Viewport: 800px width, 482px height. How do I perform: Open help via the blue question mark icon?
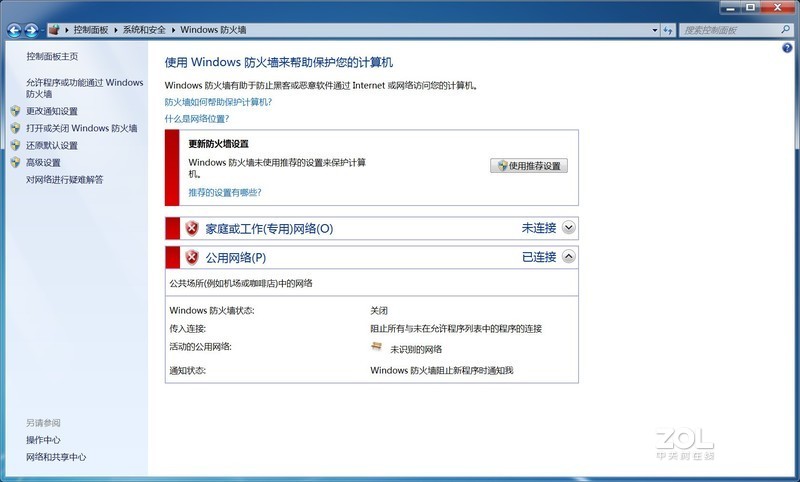(x=787, y=48)
